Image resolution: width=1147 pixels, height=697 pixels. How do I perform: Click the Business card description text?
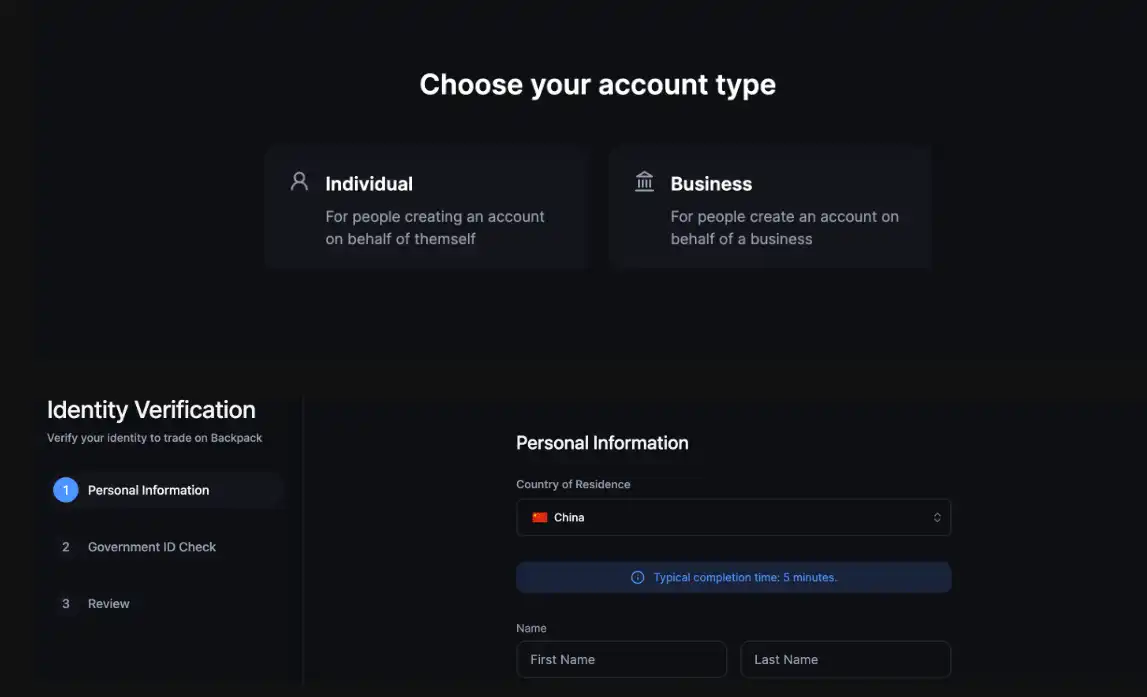(x=784, y=228)
